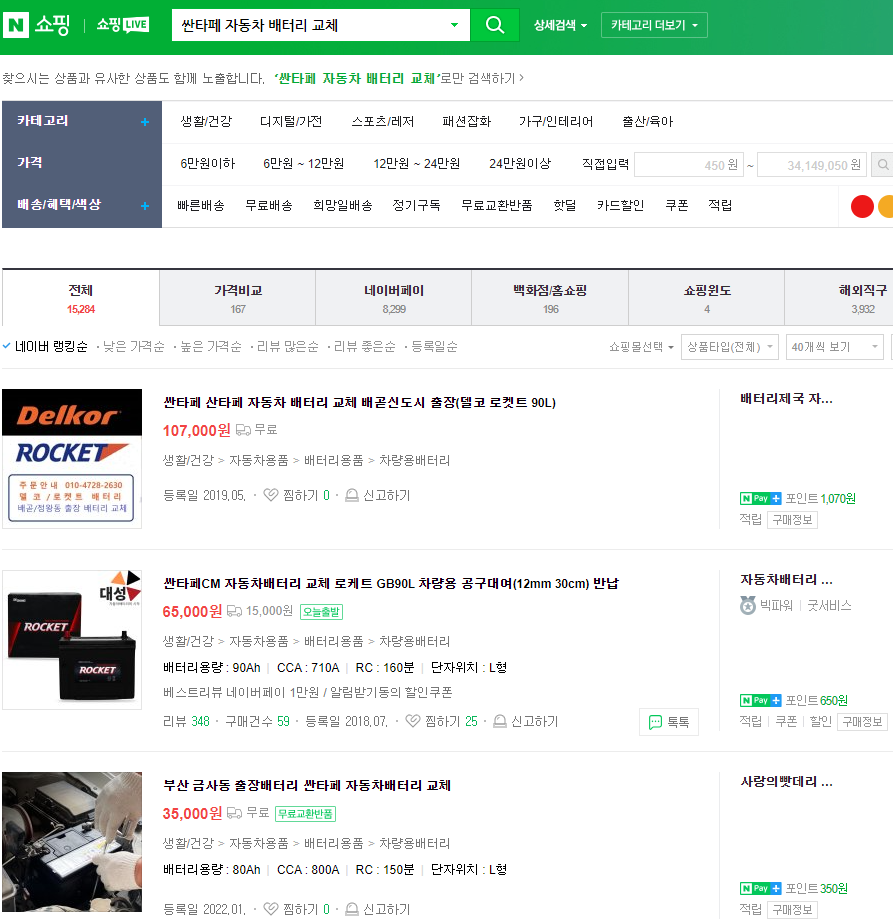
Task: Click N Pay+ badge with 350원 points
Action: [x=760, y=889]
